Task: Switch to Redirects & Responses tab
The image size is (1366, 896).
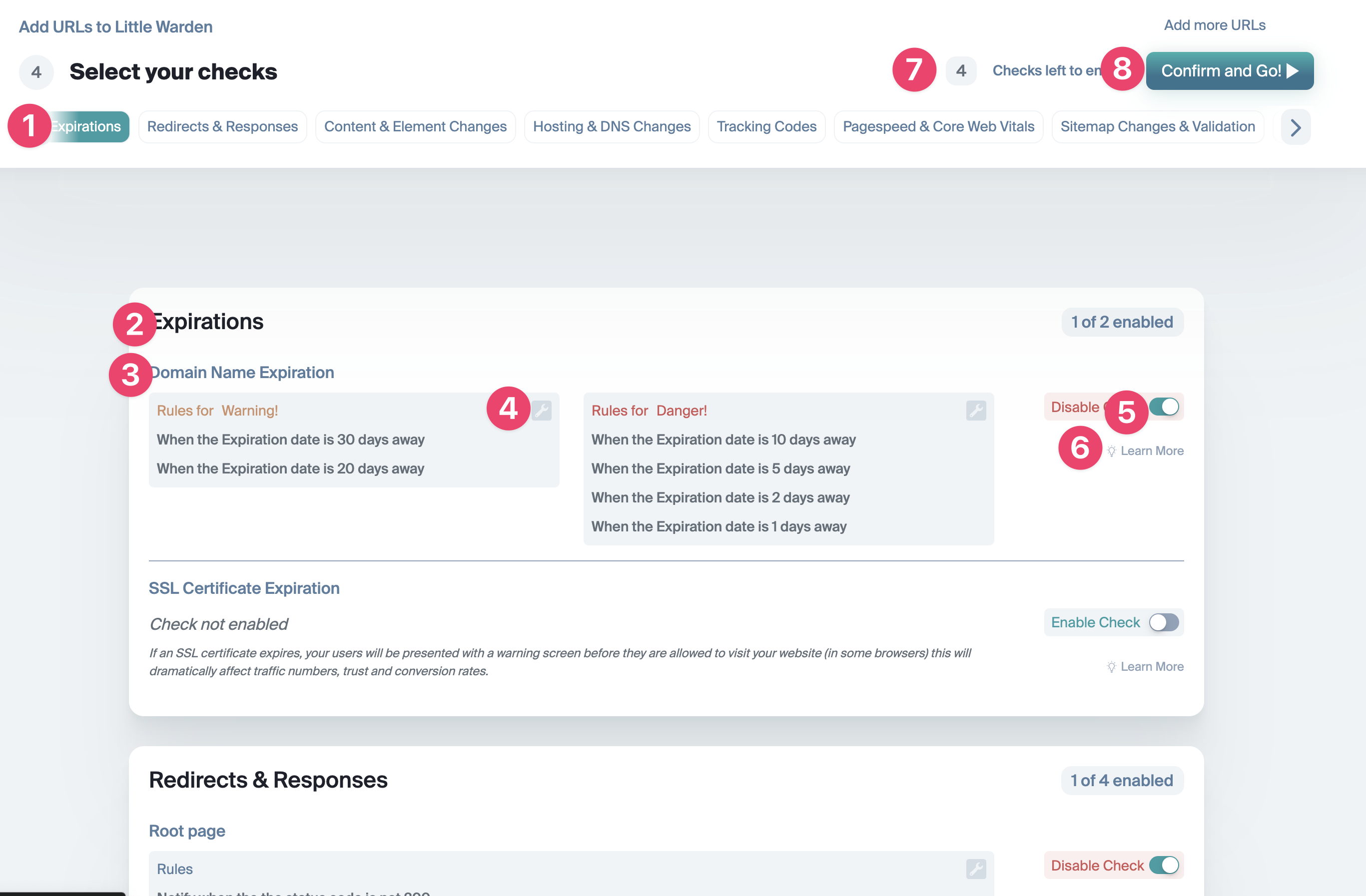Action: 222,127
